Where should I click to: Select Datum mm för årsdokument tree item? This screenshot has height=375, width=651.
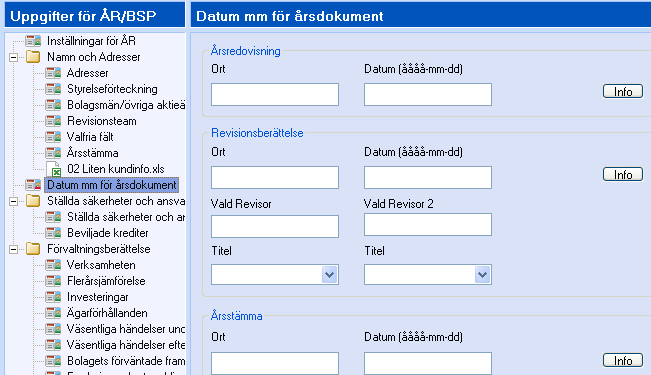pos(112,185)
